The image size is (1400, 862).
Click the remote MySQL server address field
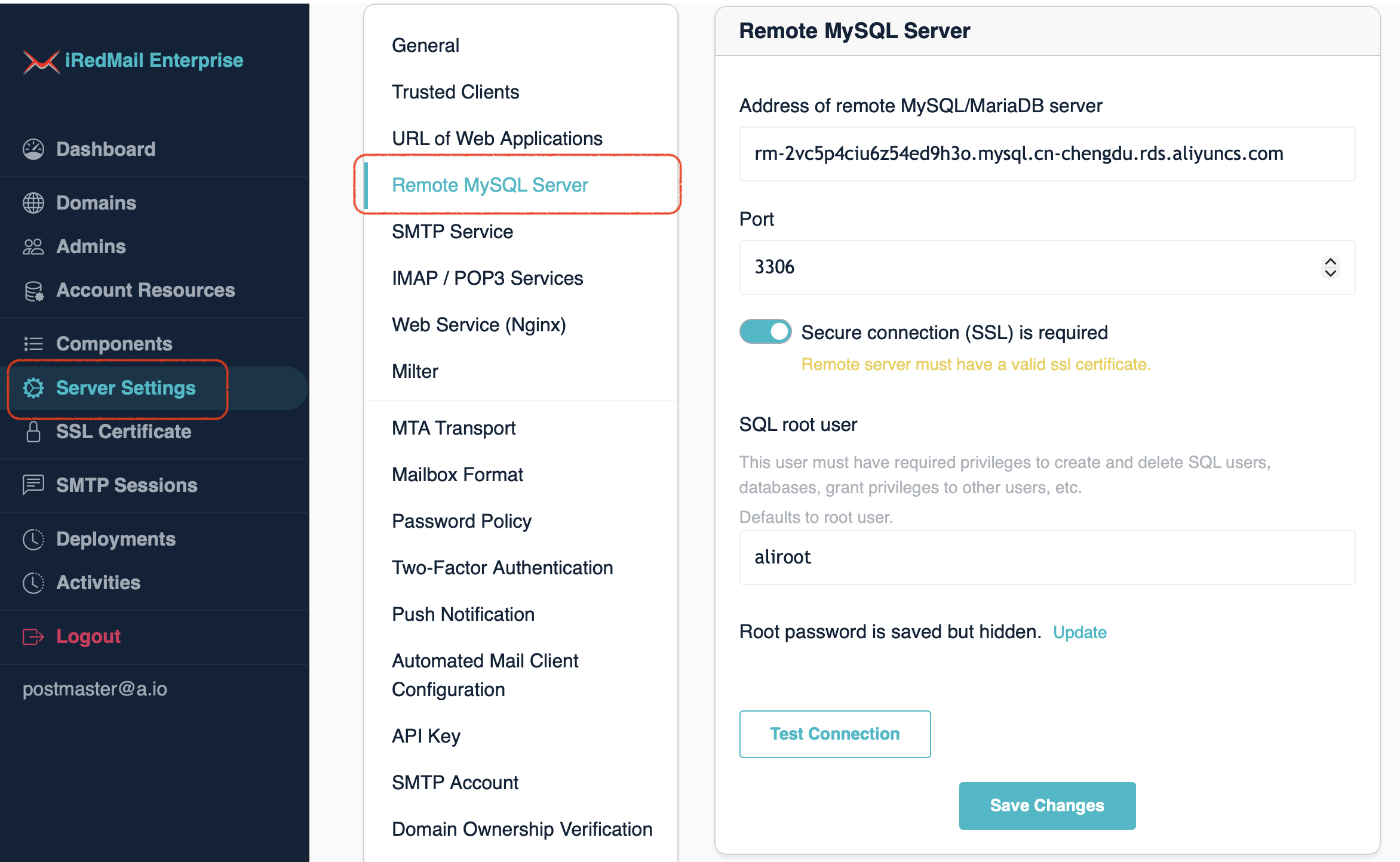click(1046, 154)
